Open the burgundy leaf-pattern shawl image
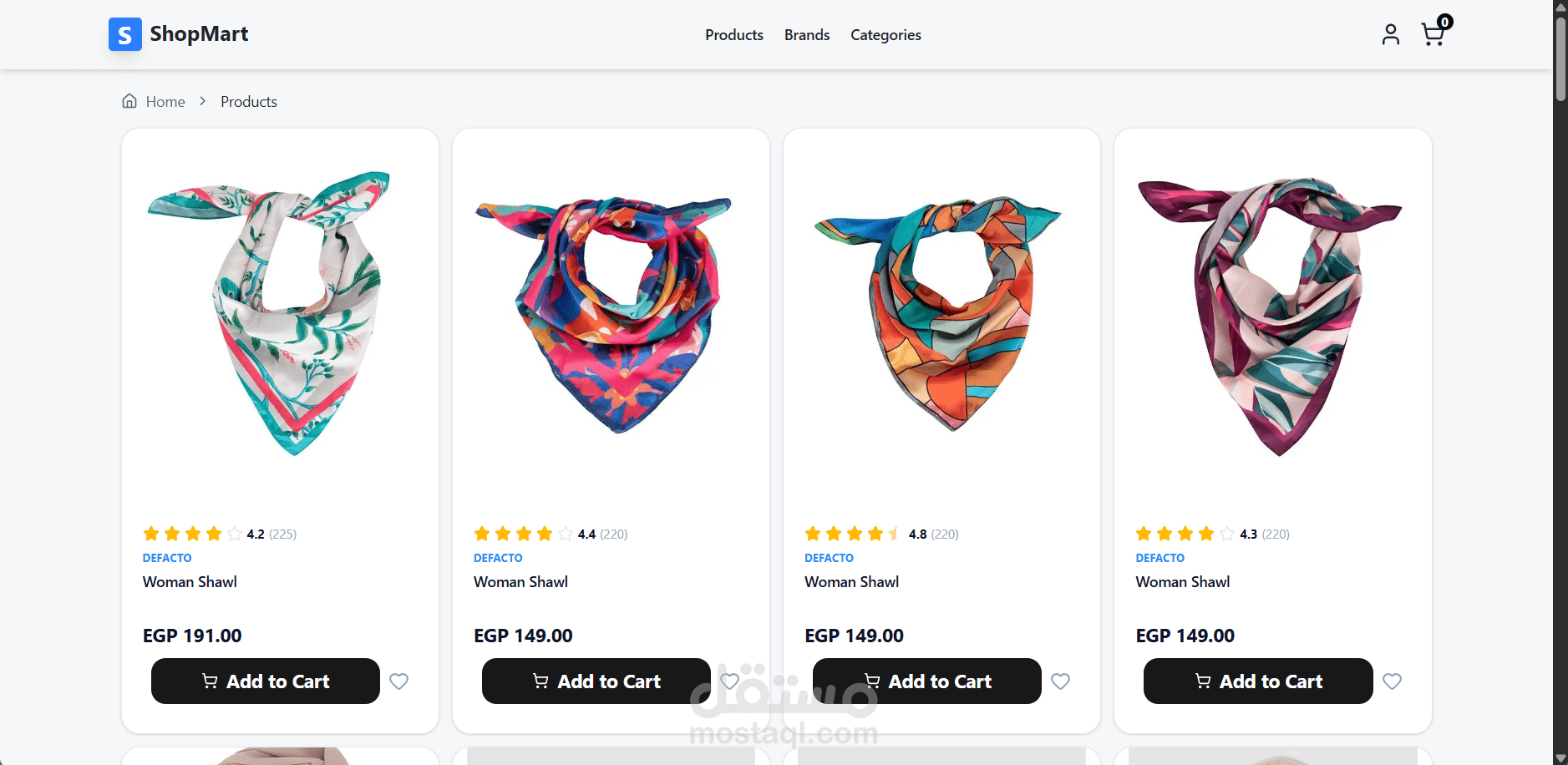 [x=1272, y=313]
